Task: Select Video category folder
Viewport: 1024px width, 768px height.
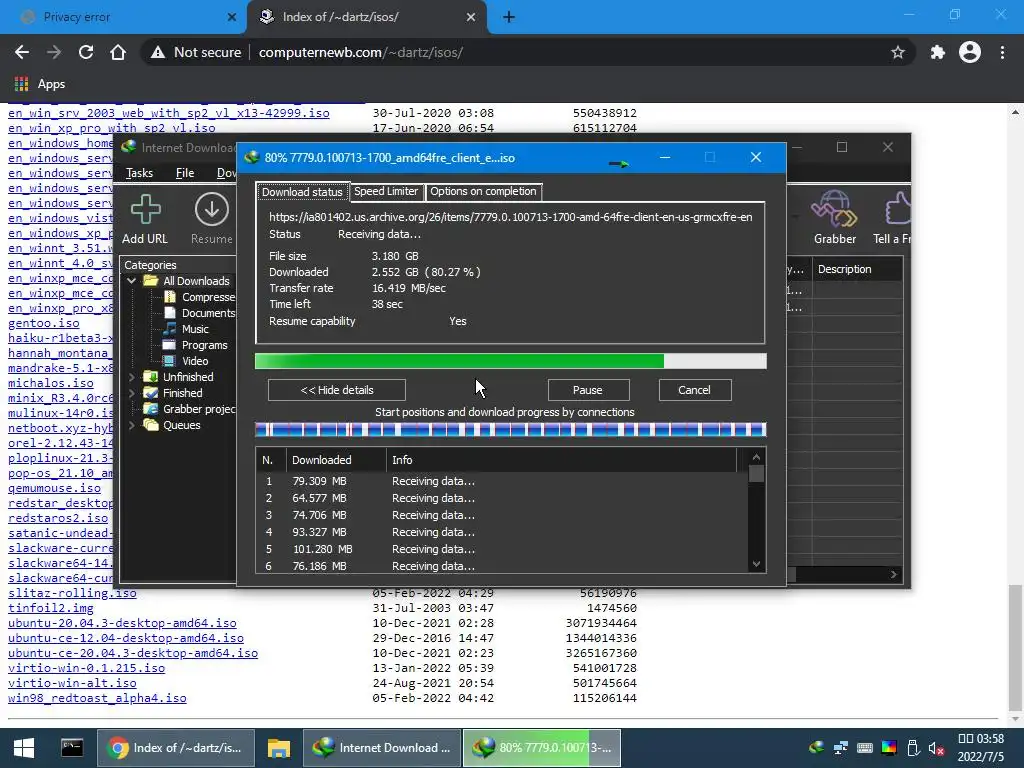Action: point(186,361)
